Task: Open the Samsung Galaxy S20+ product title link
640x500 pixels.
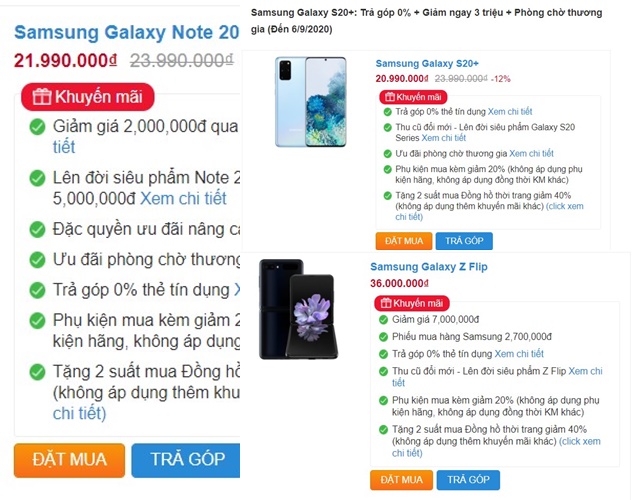Action: tap(427, 64)
